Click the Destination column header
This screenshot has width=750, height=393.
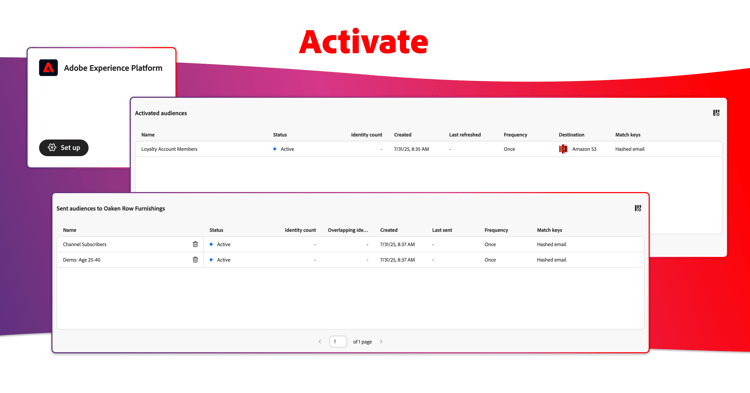tap(572, 135)
